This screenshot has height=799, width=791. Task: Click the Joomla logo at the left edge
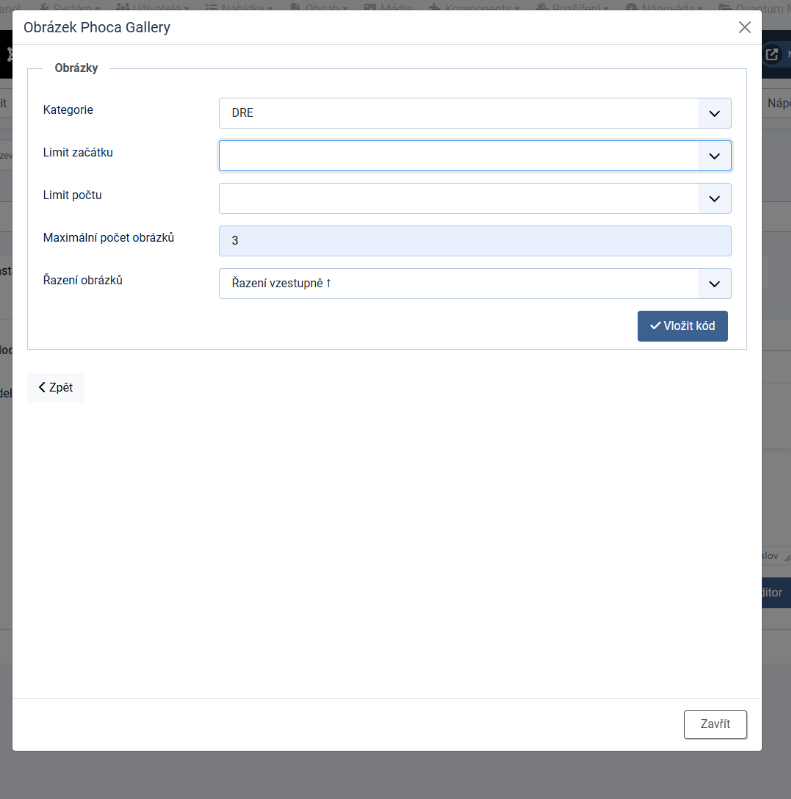[x=6, y=55]
